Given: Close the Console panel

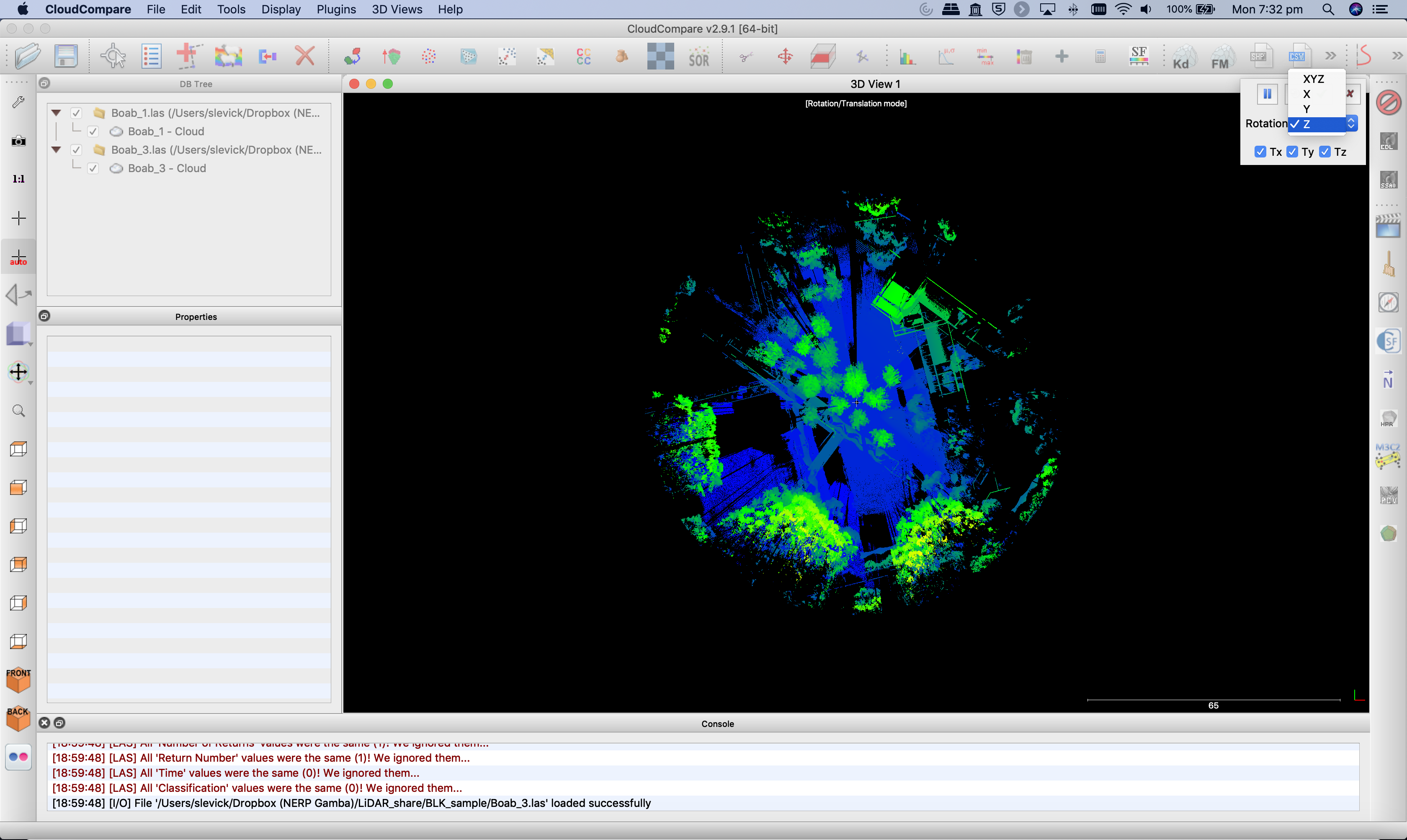Looking at the screenshot, I should (x=44, y=723).
